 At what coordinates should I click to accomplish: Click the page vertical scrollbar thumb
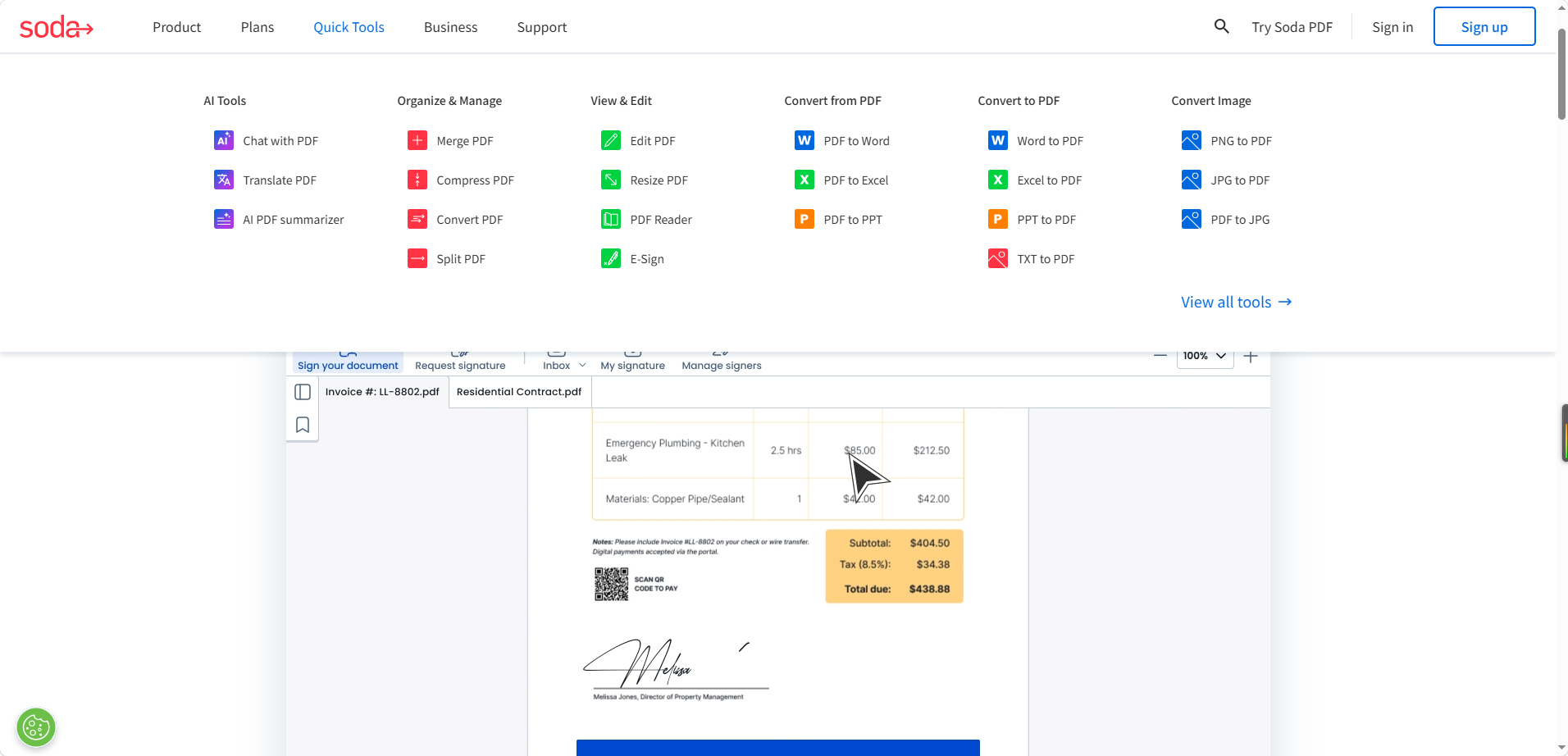point(1561,74)
